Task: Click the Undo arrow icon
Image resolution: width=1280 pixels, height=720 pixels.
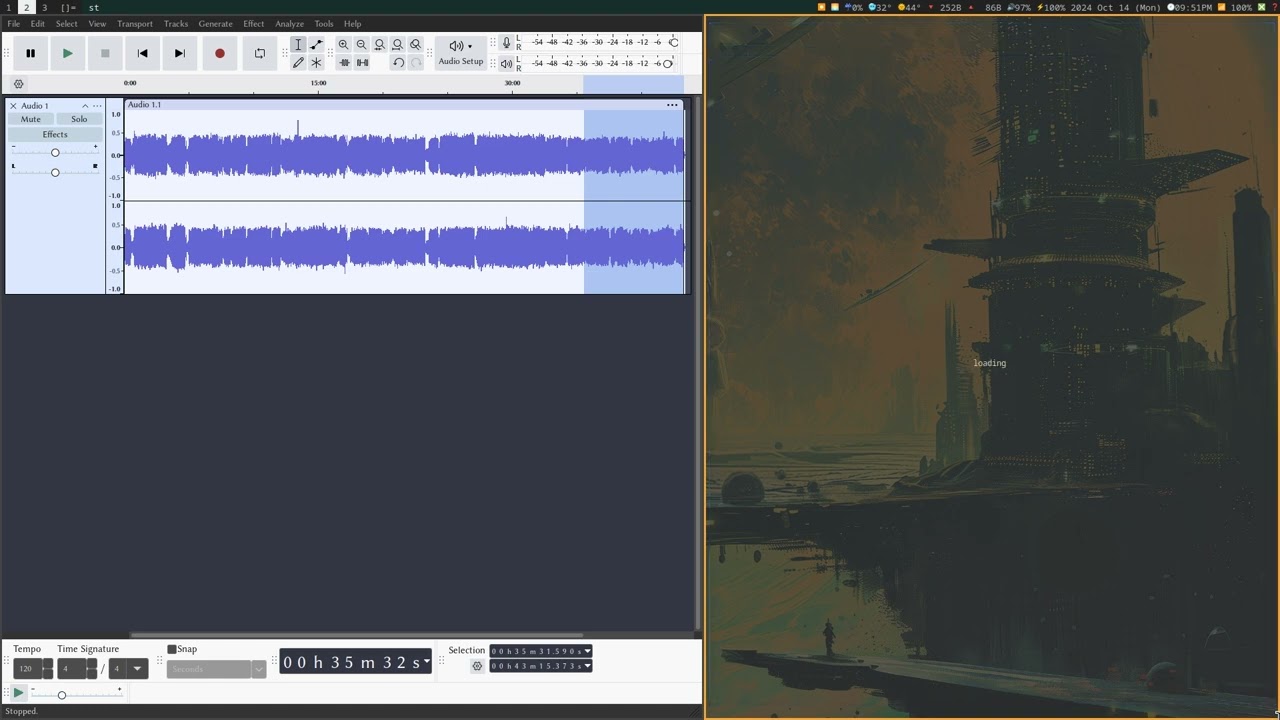Action: [398, 63]
